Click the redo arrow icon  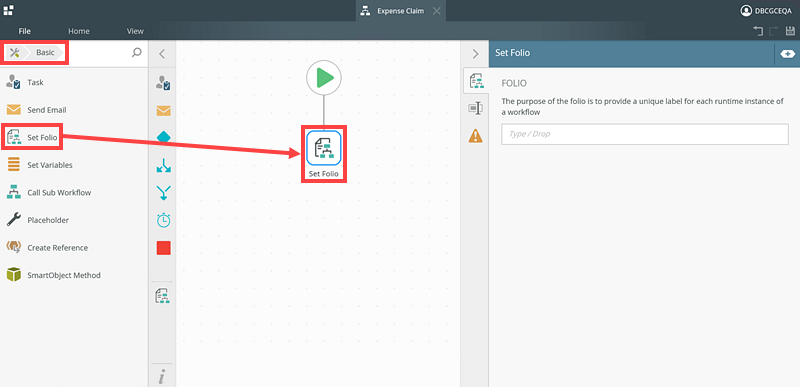(x=773, y=31)
